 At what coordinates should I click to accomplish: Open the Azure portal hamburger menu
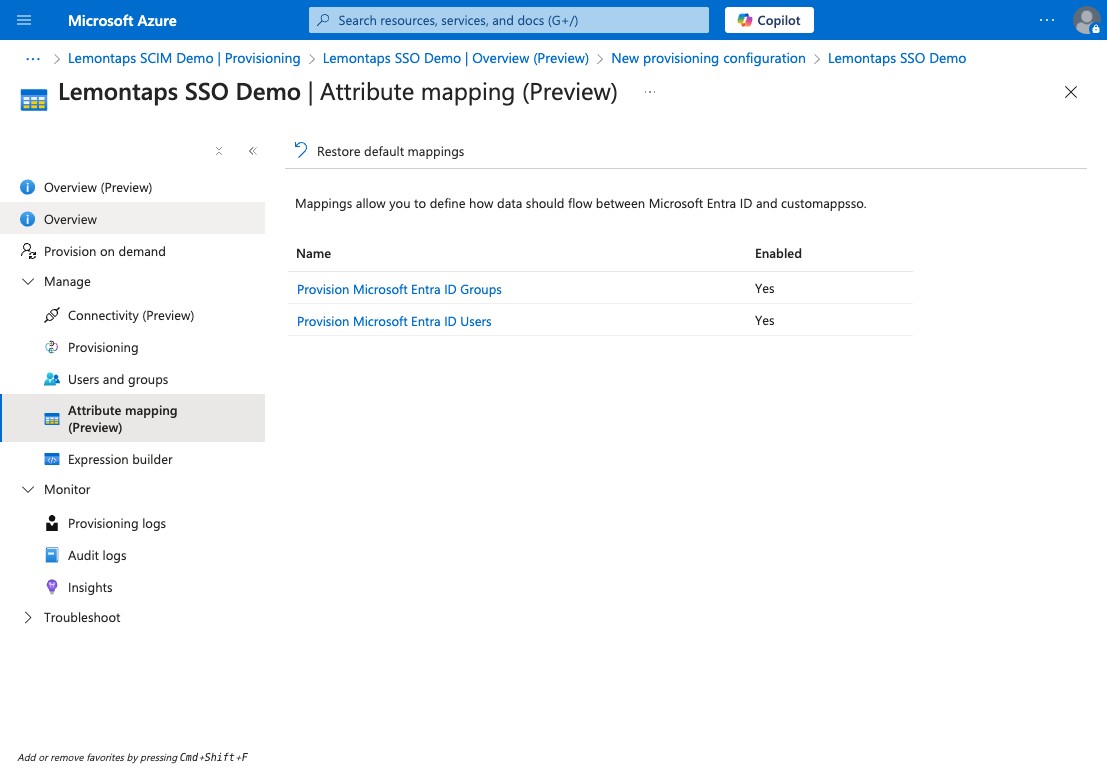click(24, 20)
